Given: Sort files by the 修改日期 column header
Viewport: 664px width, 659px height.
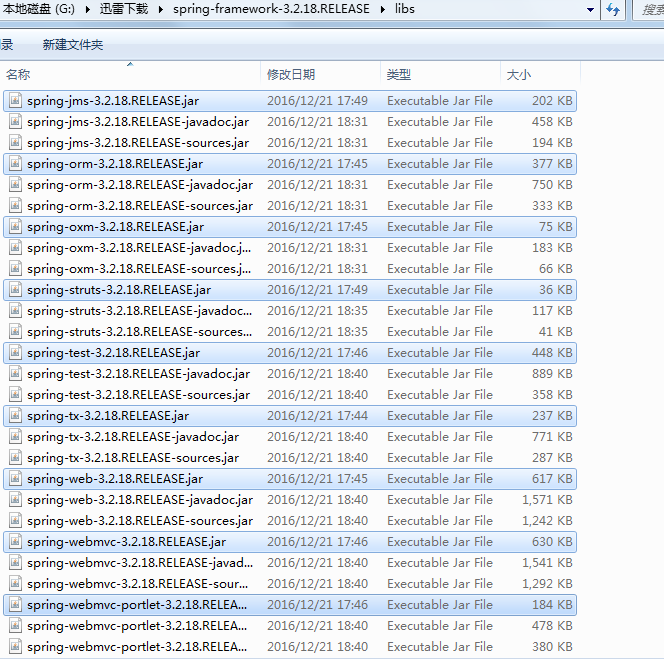Looking at the screenshot, I should point(321,75).
